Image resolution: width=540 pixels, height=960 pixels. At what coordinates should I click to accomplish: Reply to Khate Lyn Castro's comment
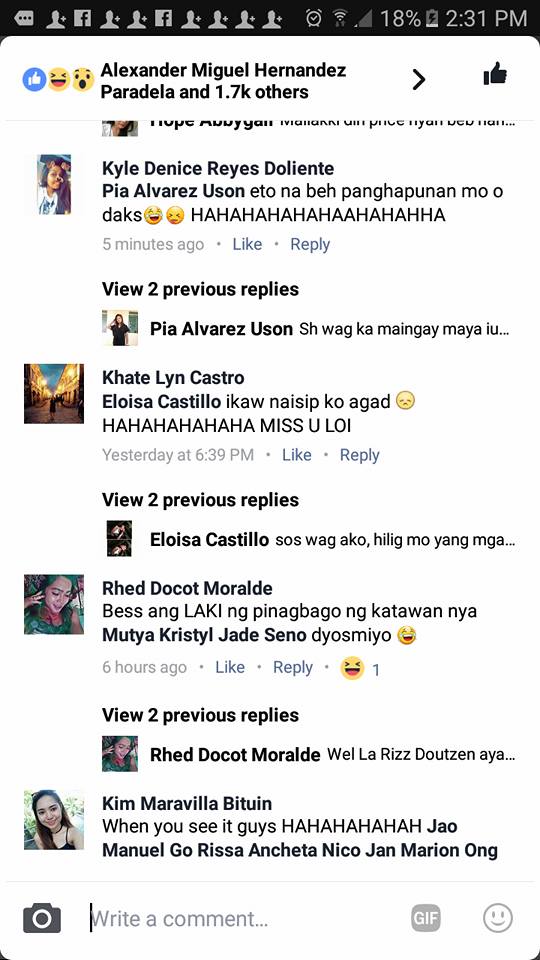click(360, 455)
